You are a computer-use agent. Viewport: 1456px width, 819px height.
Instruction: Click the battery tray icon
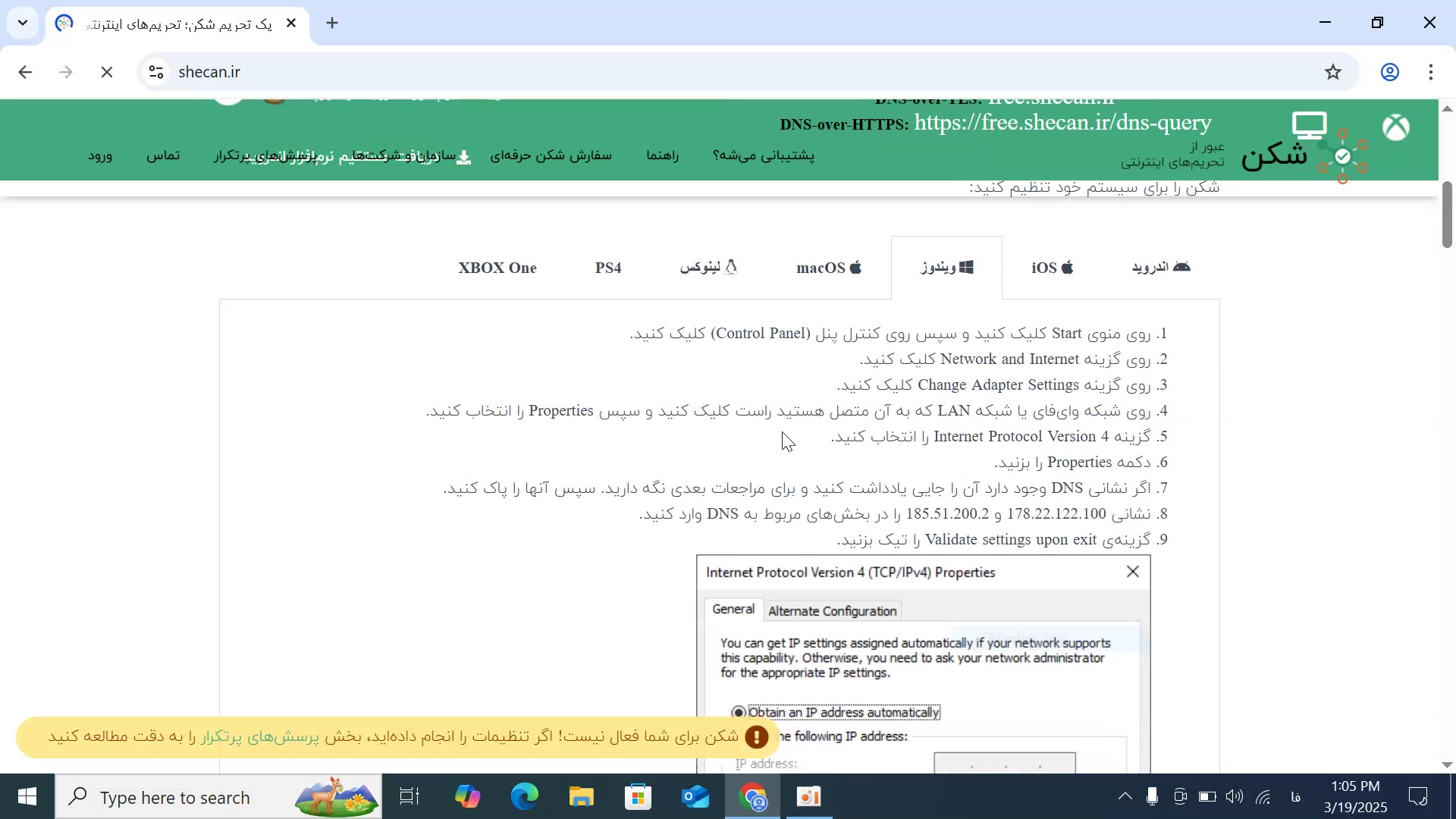tap(1207, 796)
